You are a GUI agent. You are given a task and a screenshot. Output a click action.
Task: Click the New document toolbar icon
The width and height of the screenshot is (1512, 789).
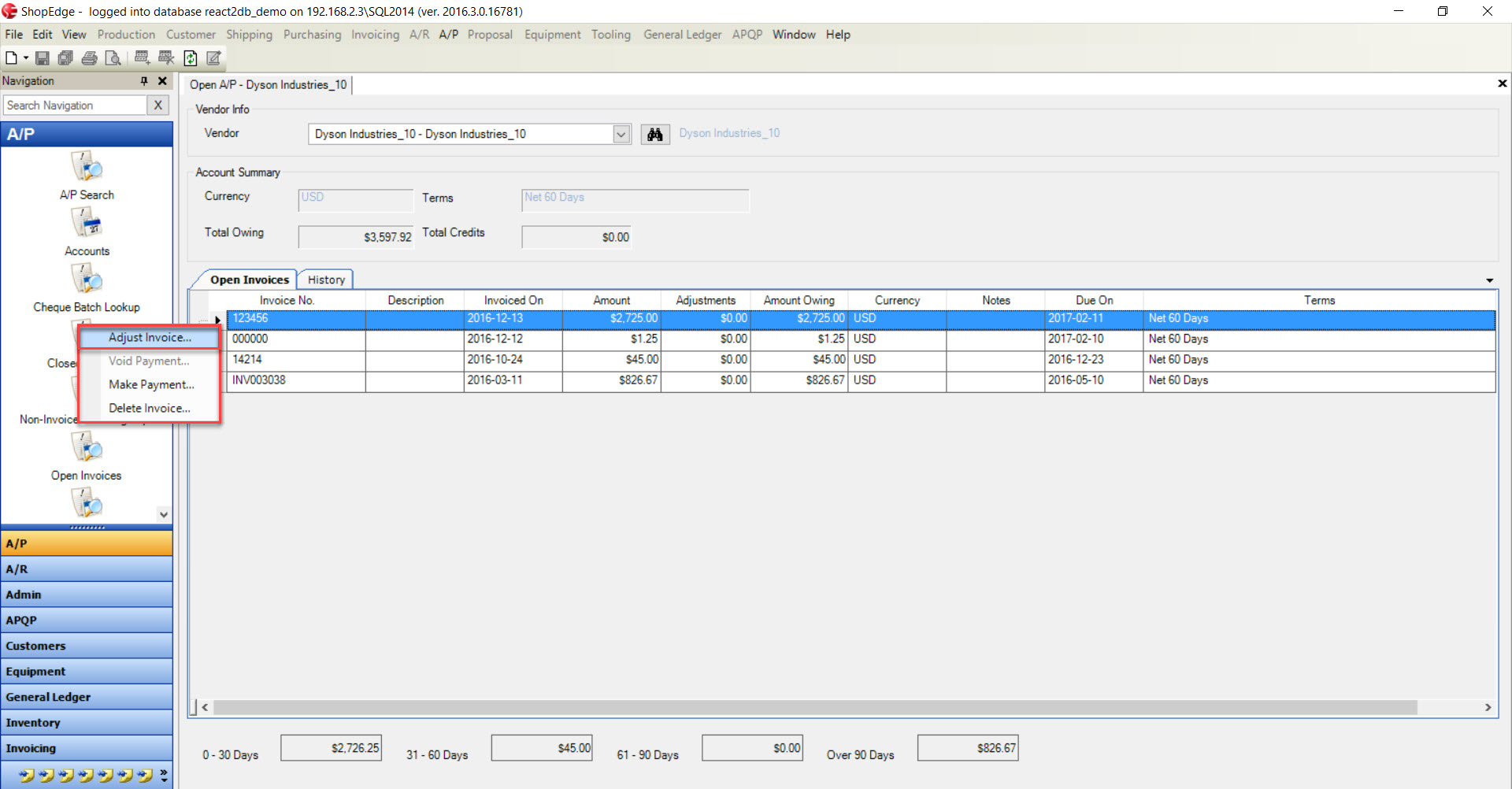[x=11, y=57]
